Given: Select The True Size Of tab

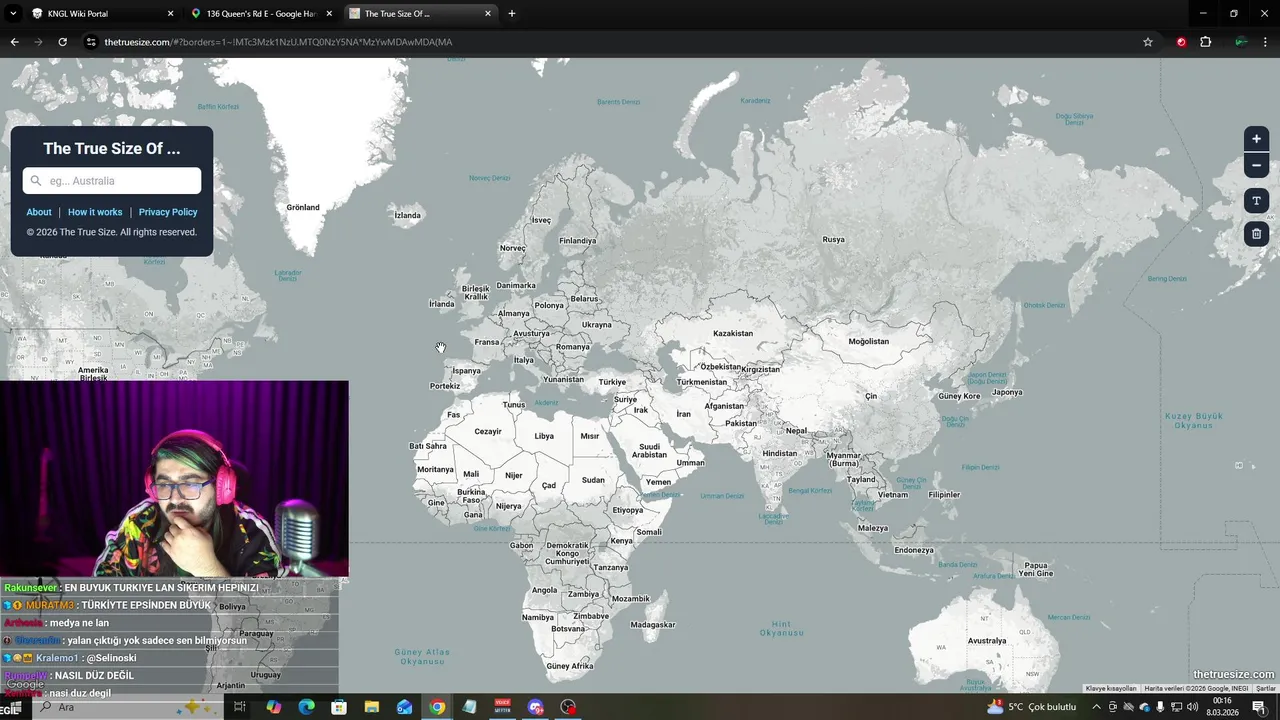Looking at the screenshot, I should click(420, 14).
